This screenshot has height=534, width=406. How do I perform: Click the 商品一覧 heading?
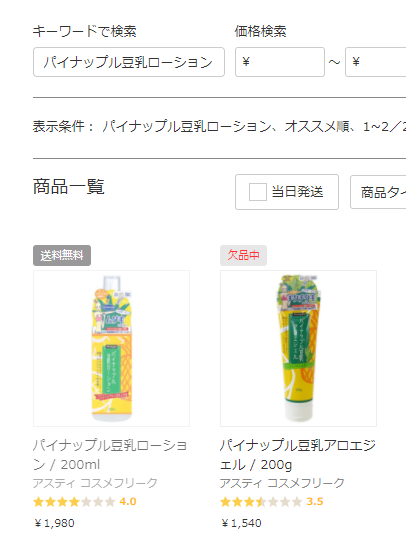tap(69, 187)
